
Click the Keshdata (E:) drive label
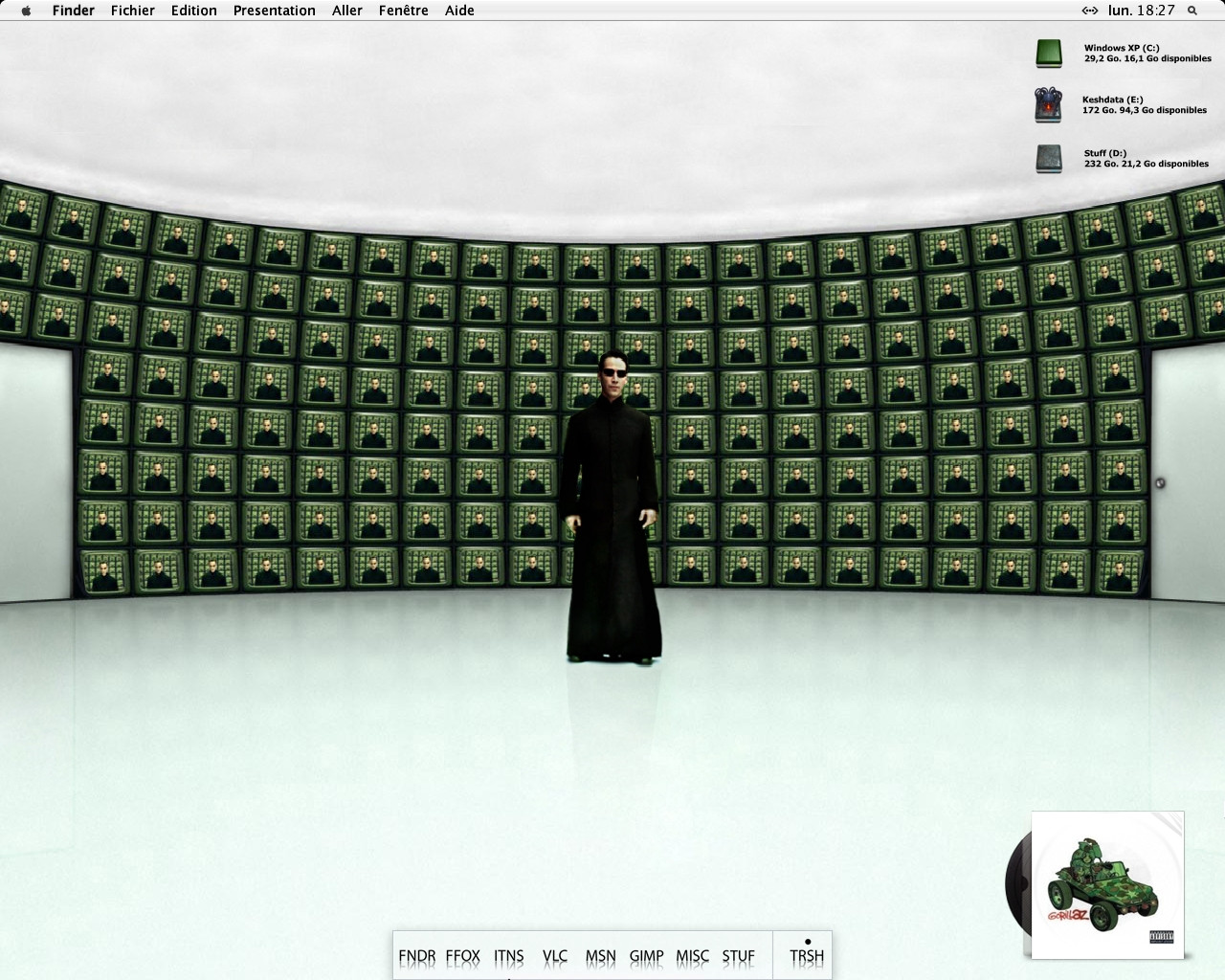[1145, 104]
